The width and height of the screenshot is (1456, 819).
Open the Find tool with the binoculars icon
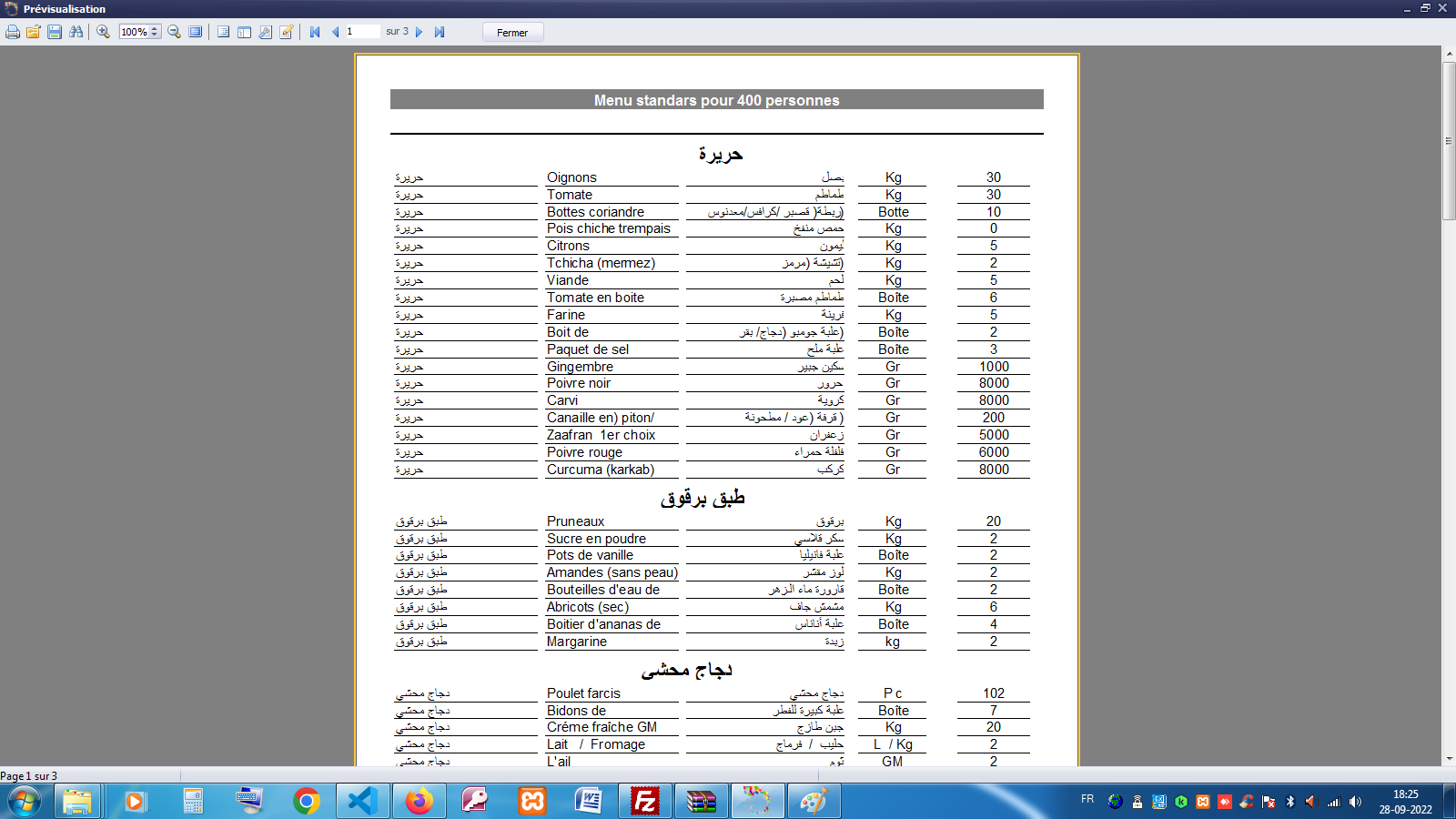[x=76, y=32]
